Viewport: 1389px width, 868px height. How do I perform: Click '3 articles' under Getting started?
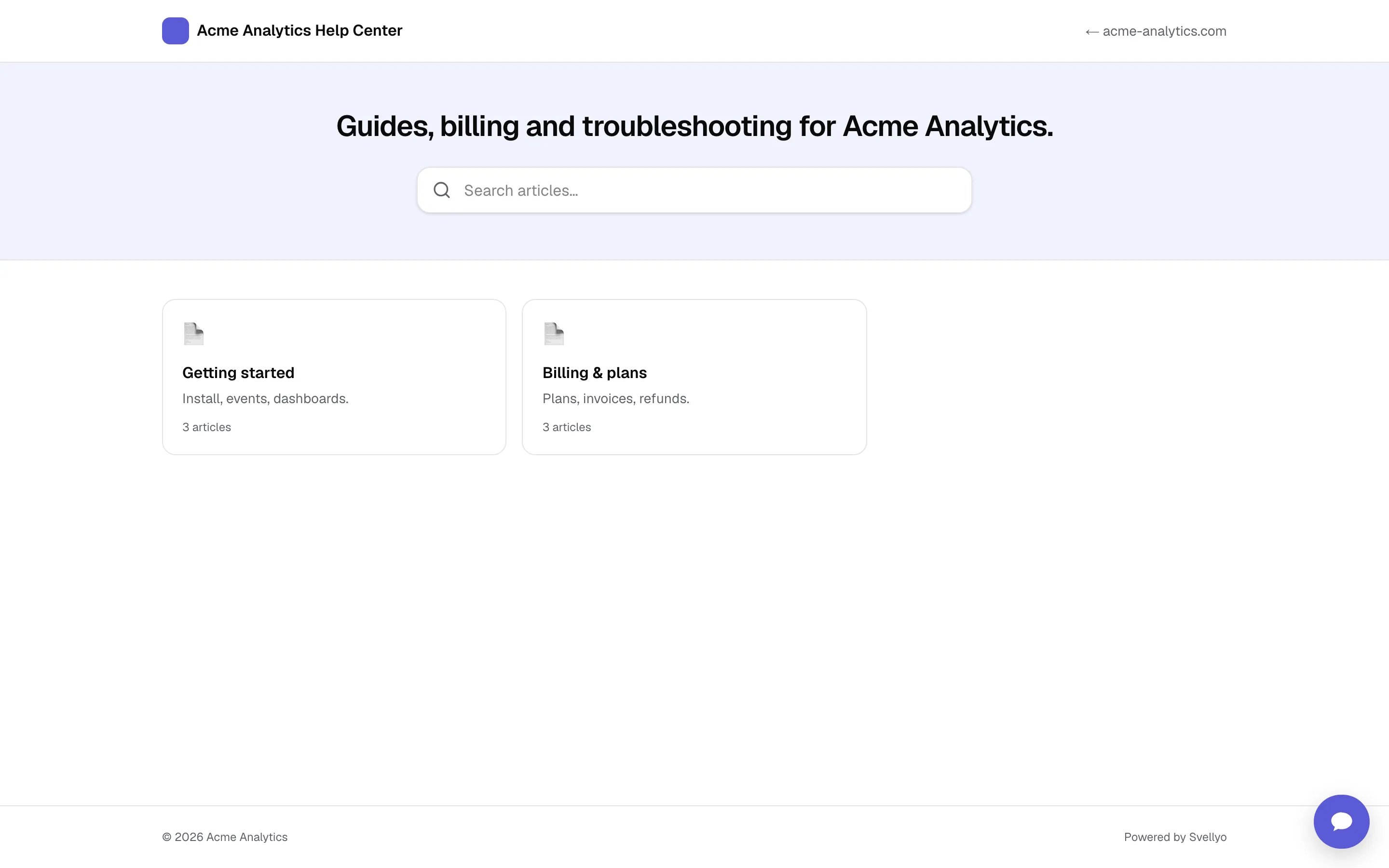coord(206,427)
